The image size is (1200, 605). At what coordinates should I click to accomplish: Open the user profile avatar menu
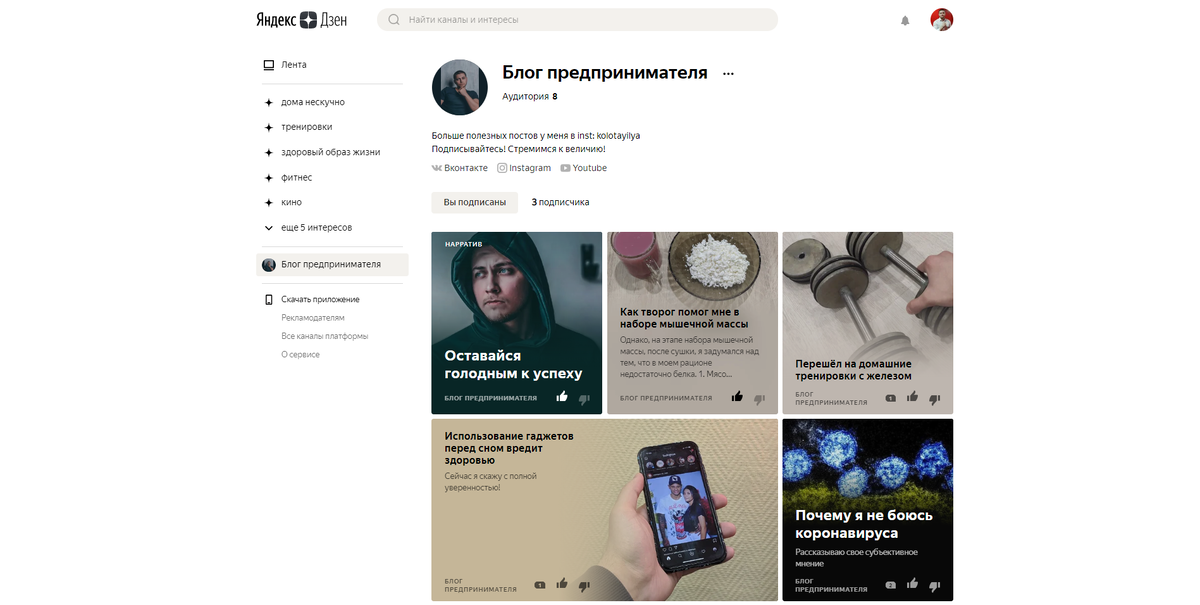(x=941, y=20)
